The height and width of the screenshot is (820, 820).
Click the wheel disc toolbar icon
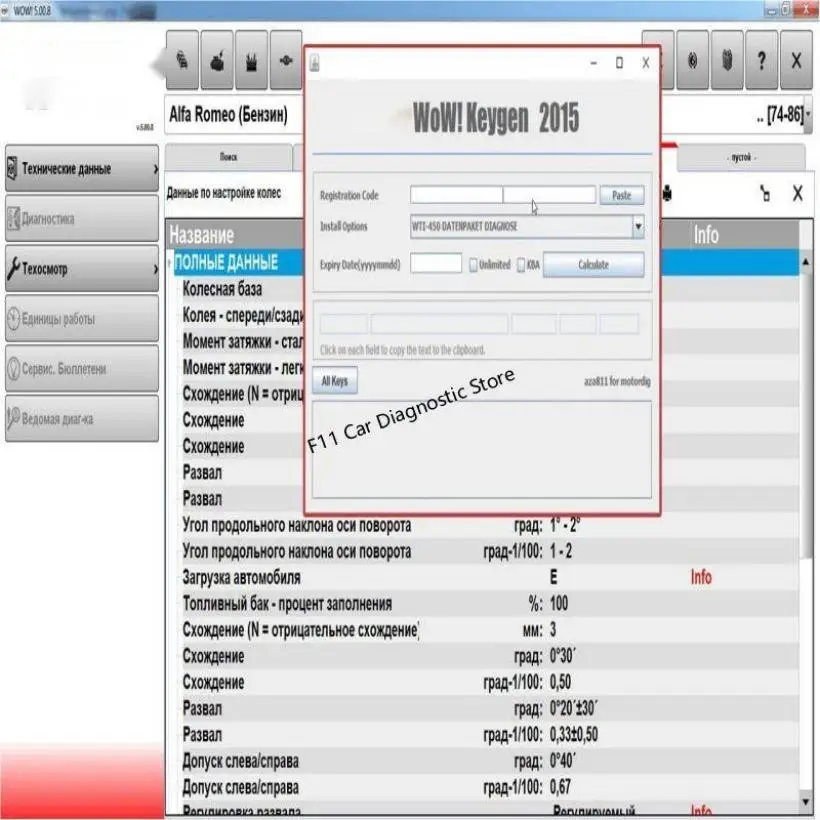point(692,60)
